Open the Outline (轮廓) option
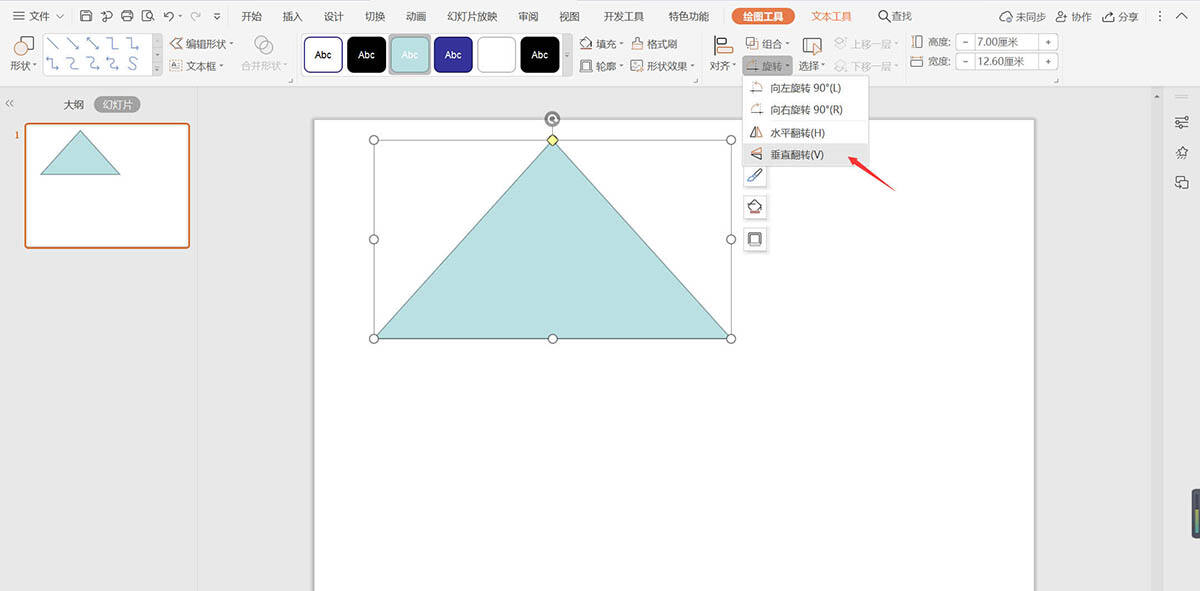The height and width of the screenshot is (591, 1200). click(601, 66)
